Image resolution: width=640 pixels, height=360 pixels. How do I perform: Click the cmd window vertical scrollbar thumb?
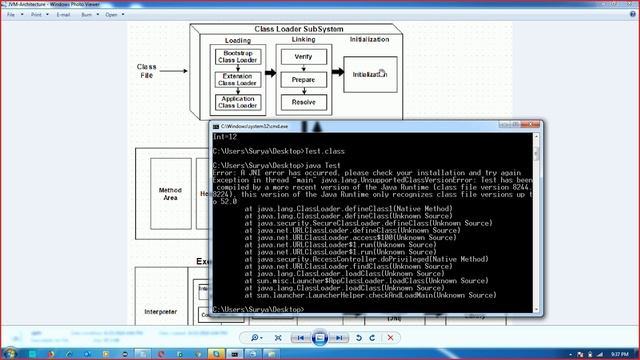(x=536, y=153)
